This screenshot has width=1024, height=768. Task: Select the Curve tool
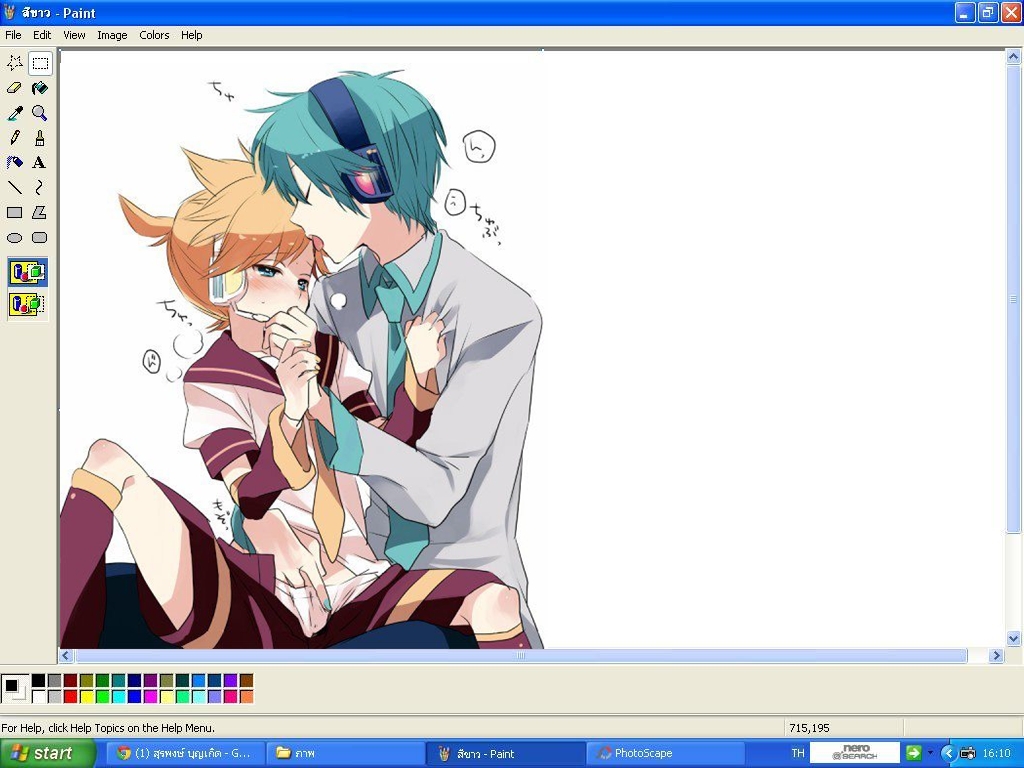40,187
